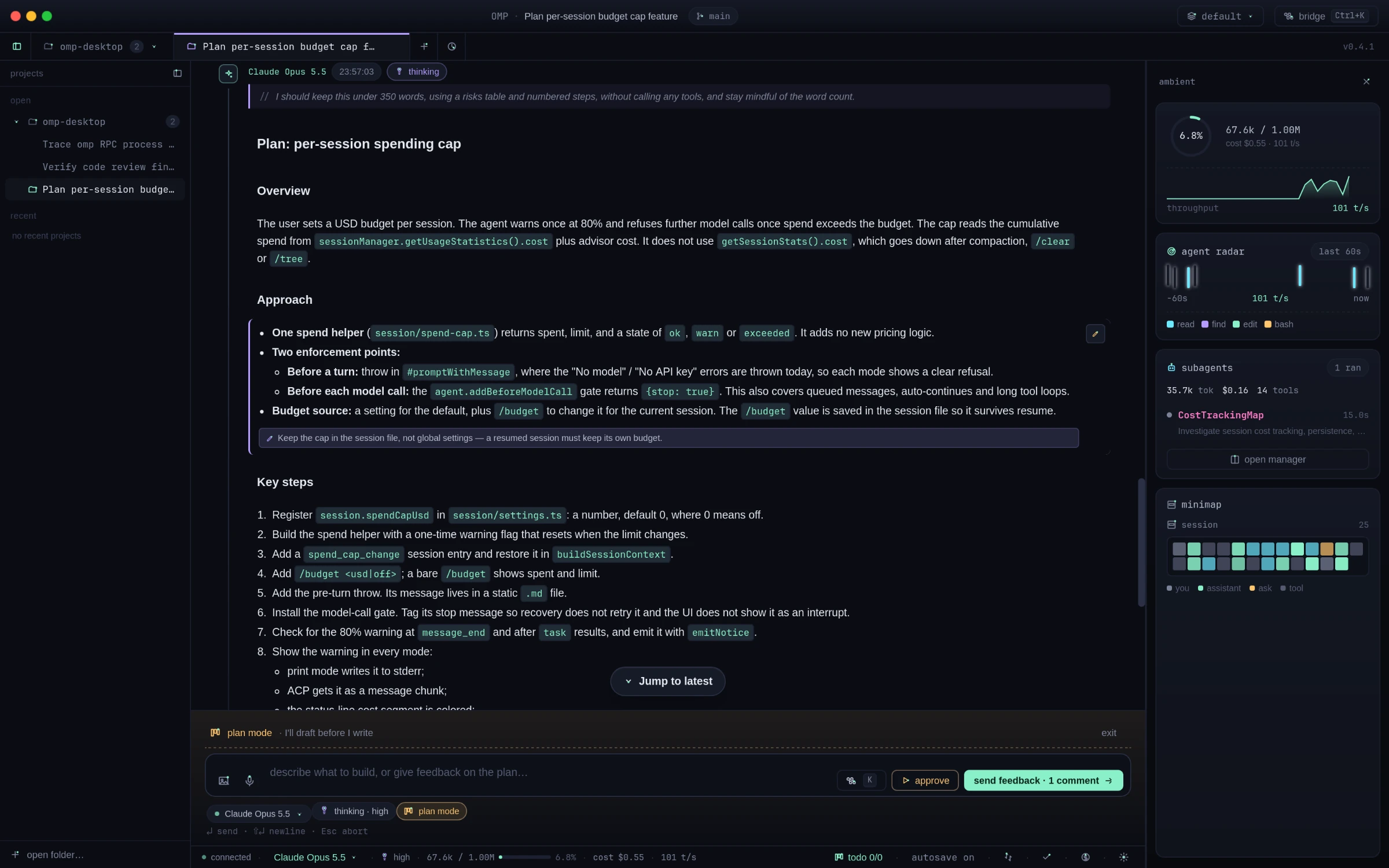This screenshot has height=868, width=1389.
Task: Click the orange ask block in the session minimap
Action: (1326, 549)
